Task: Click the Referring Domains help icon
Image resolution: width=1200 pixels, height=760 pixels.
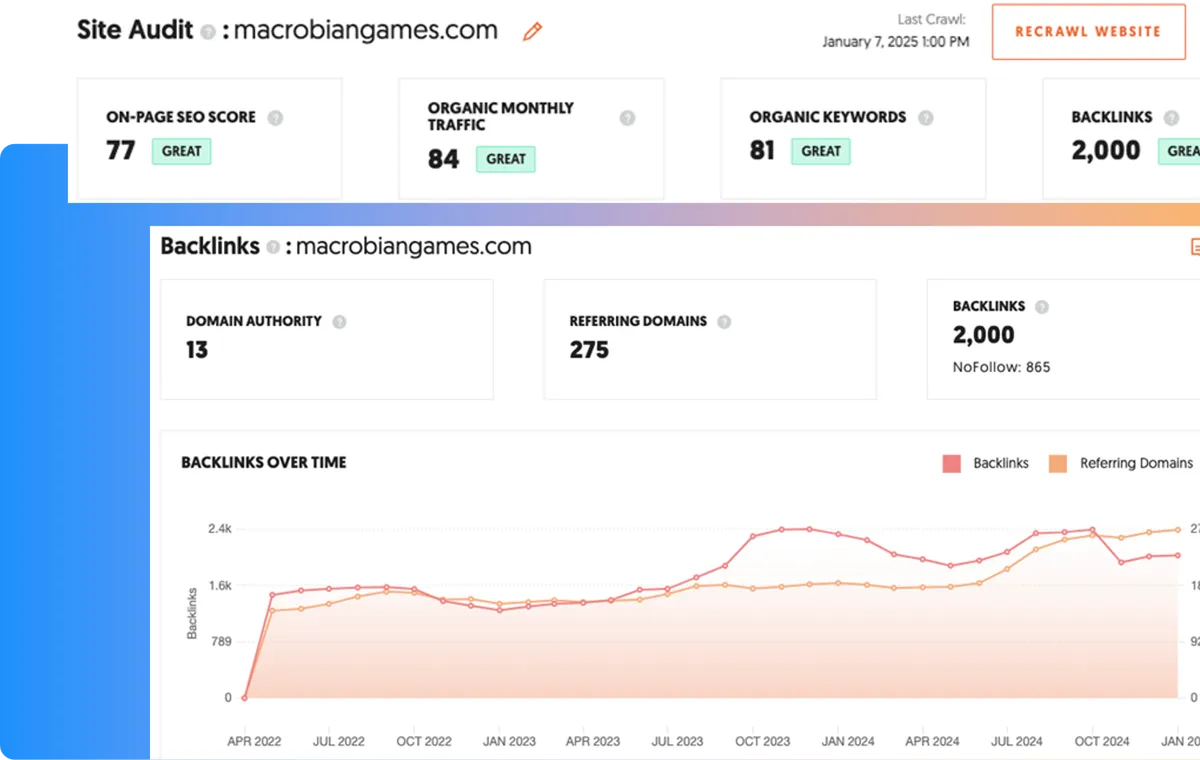Action: [x=724, y=322]
